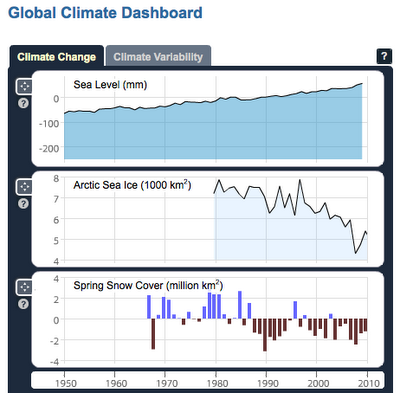The image size is (400, 393).
Task: Open help for Spring Snow Cover chart
Action: pyautogui.click(x=23, y=304)
